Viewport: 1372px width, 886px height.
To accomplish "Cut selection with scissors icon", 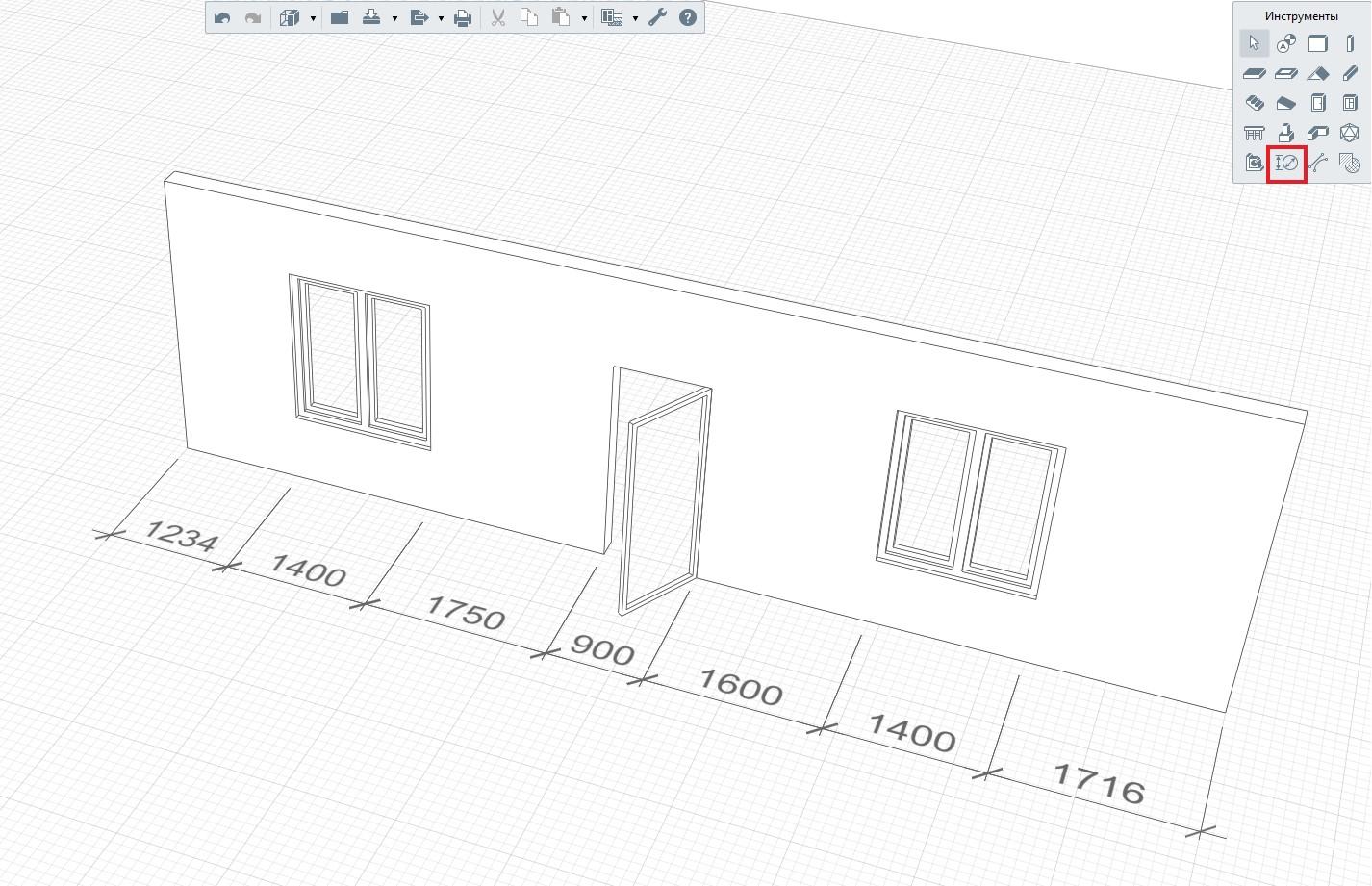I will [497, 17].
